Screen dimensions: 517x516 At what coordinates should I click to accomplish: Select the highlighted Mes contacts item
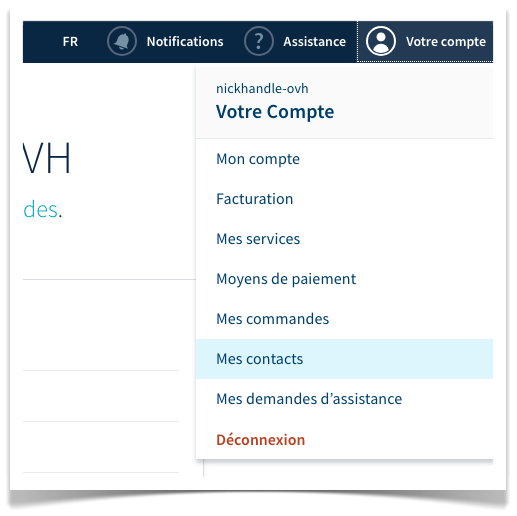(x=344, y=359)
